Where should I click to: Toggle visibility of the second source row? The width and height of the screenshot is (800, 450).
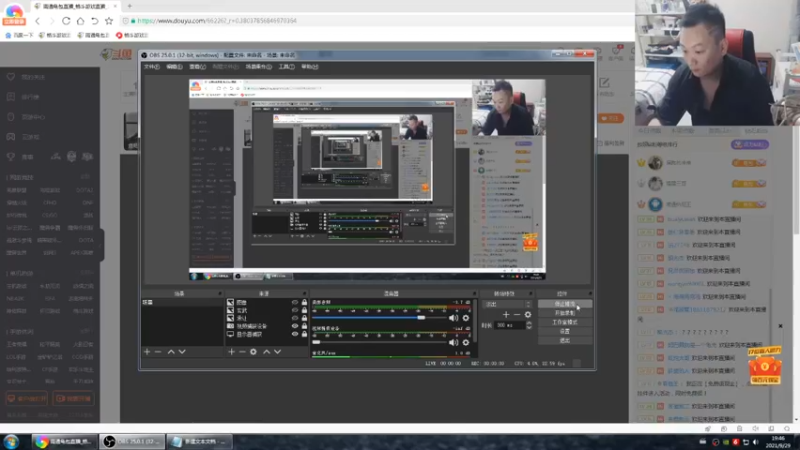295,310
